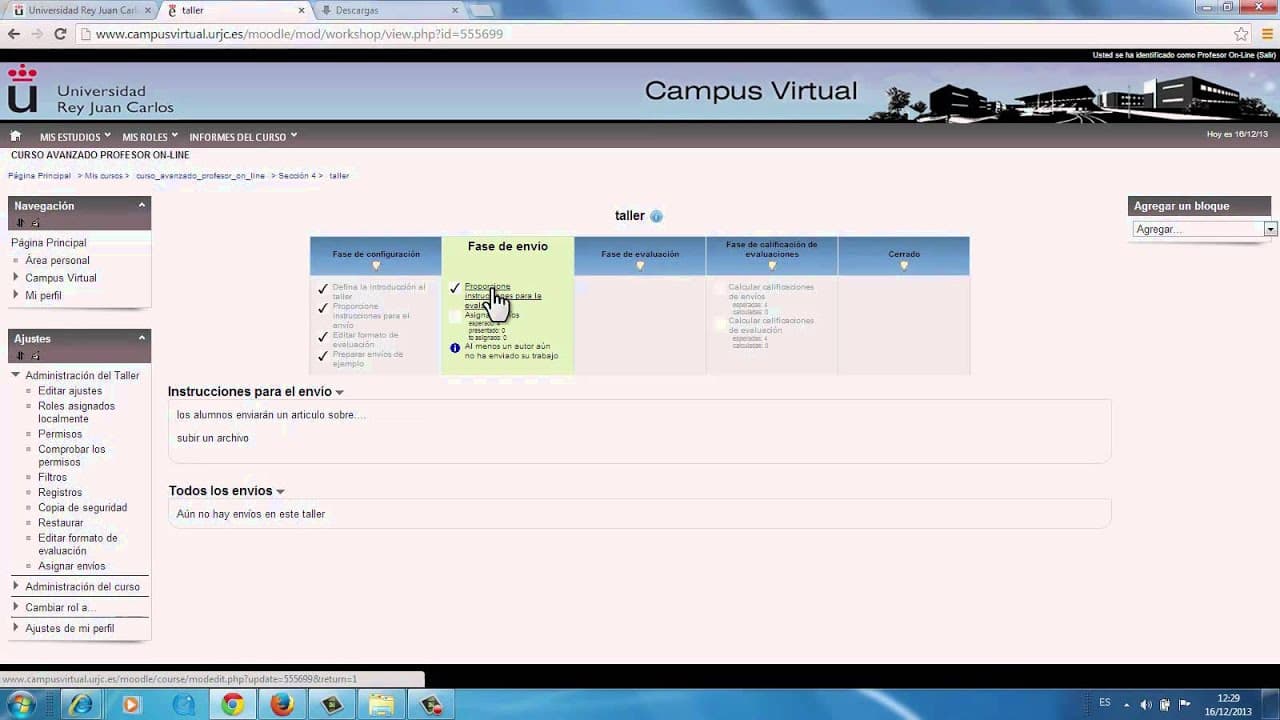Click move icon in Navegación block header

click(20, 222)
